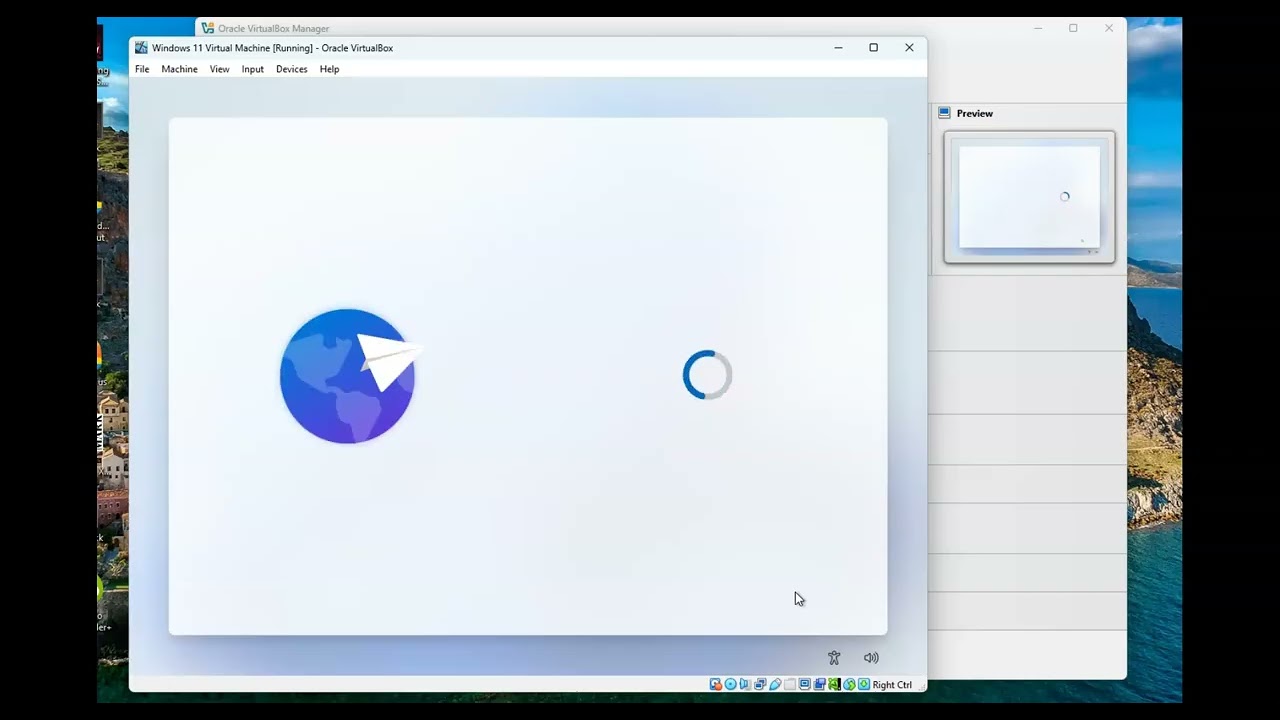1280x720 pixels.
Task: Open the Help menu
Action: tap(329, 69)
